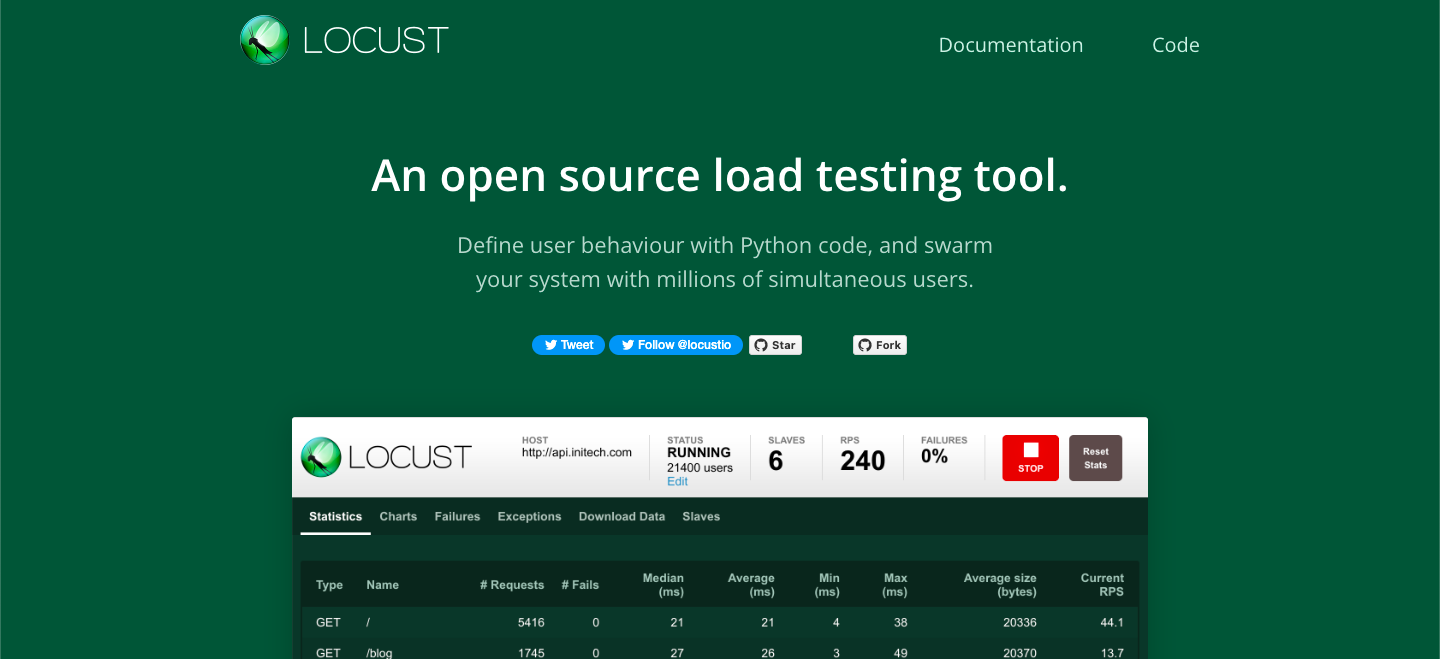Click the Locust insect logo in dashboard screenshot

321,457
